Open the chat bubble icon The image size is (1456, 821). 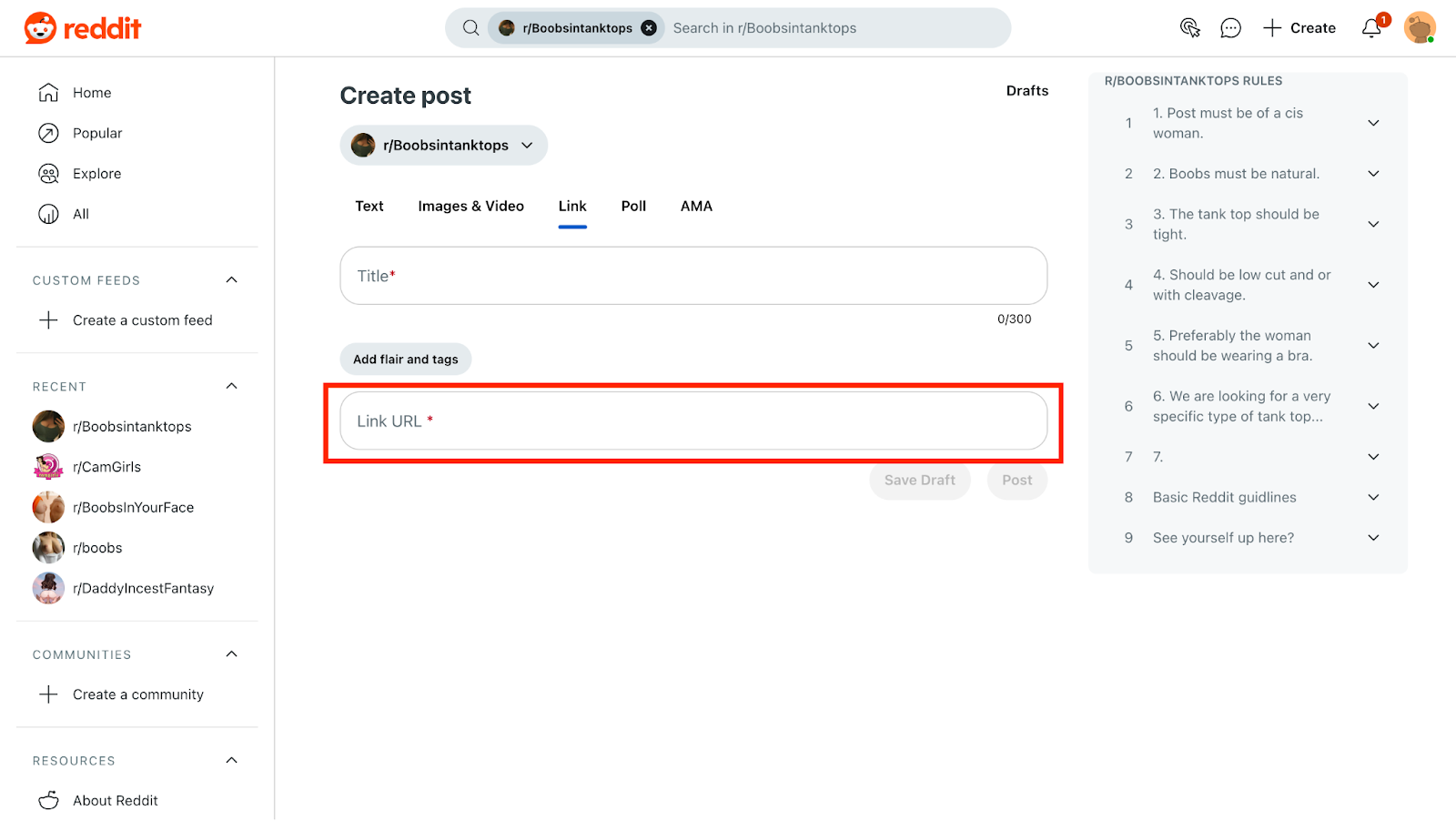1230,28
